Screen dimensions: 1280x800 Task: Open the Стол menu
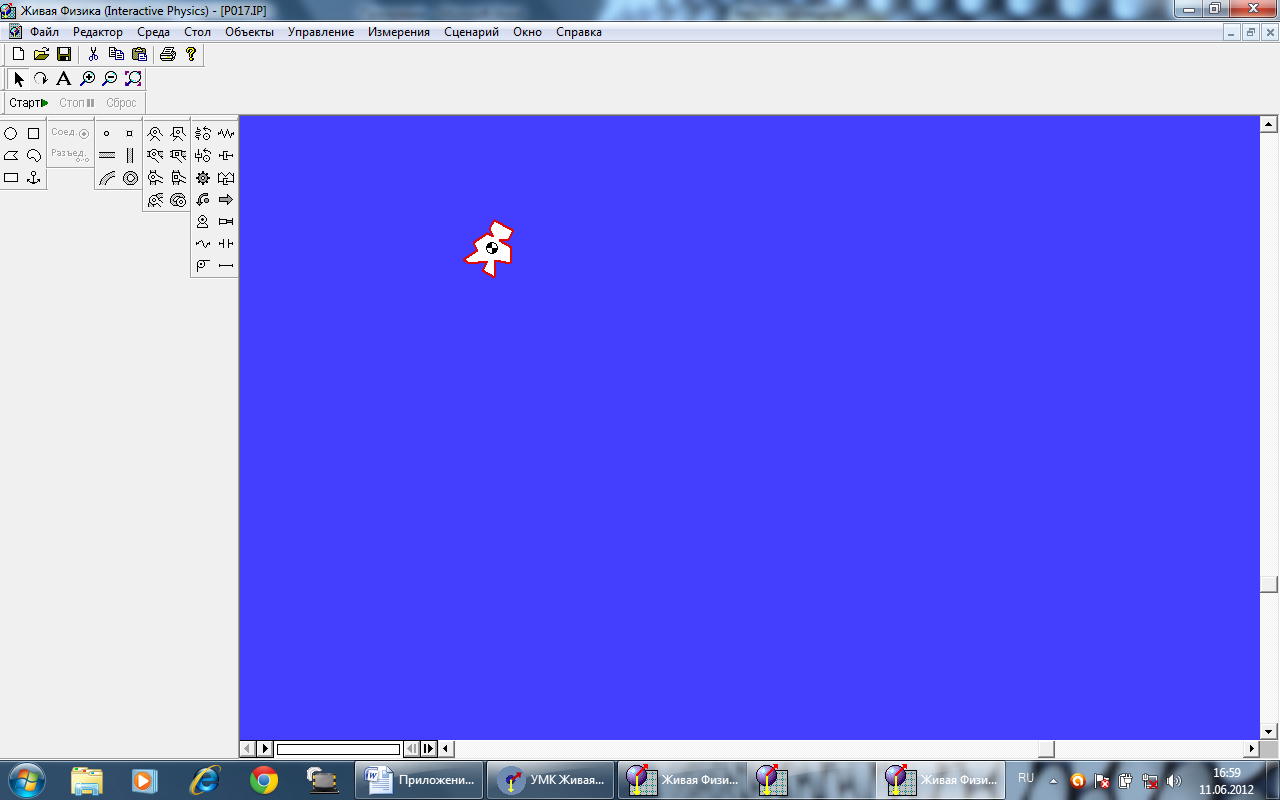[x=198, y=32]
